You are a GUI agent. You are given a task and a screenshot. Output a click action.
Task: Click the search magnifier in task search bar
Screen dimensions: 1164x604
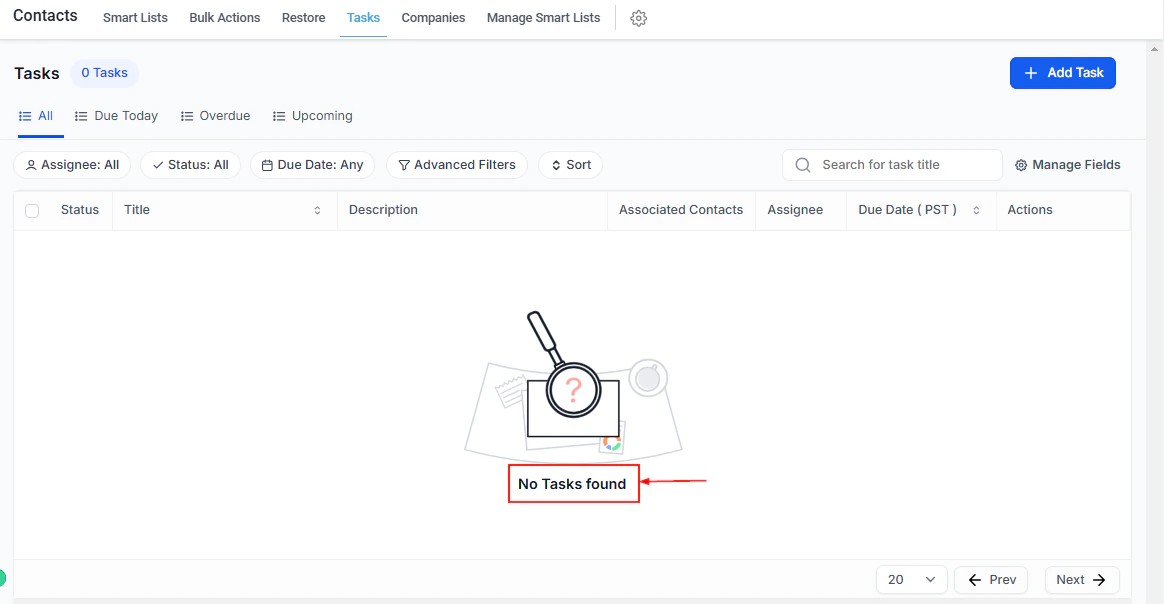point(802,164)
